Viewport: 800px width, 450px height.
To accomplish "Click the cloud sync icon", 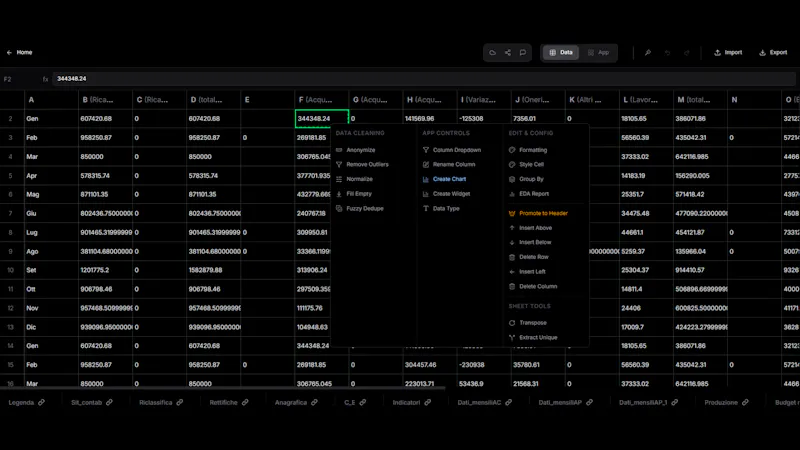I will tap(492, 53).
